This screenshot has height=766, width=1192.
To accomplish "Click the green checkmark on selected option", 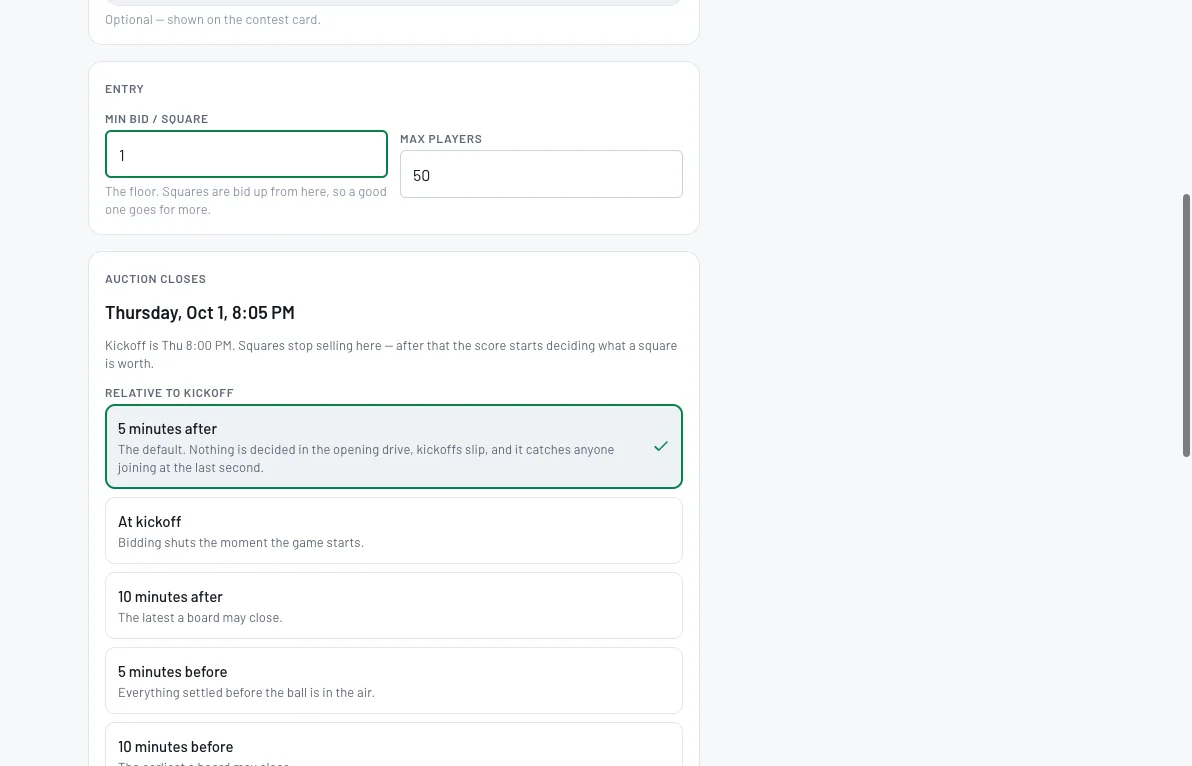I will 661,447.
